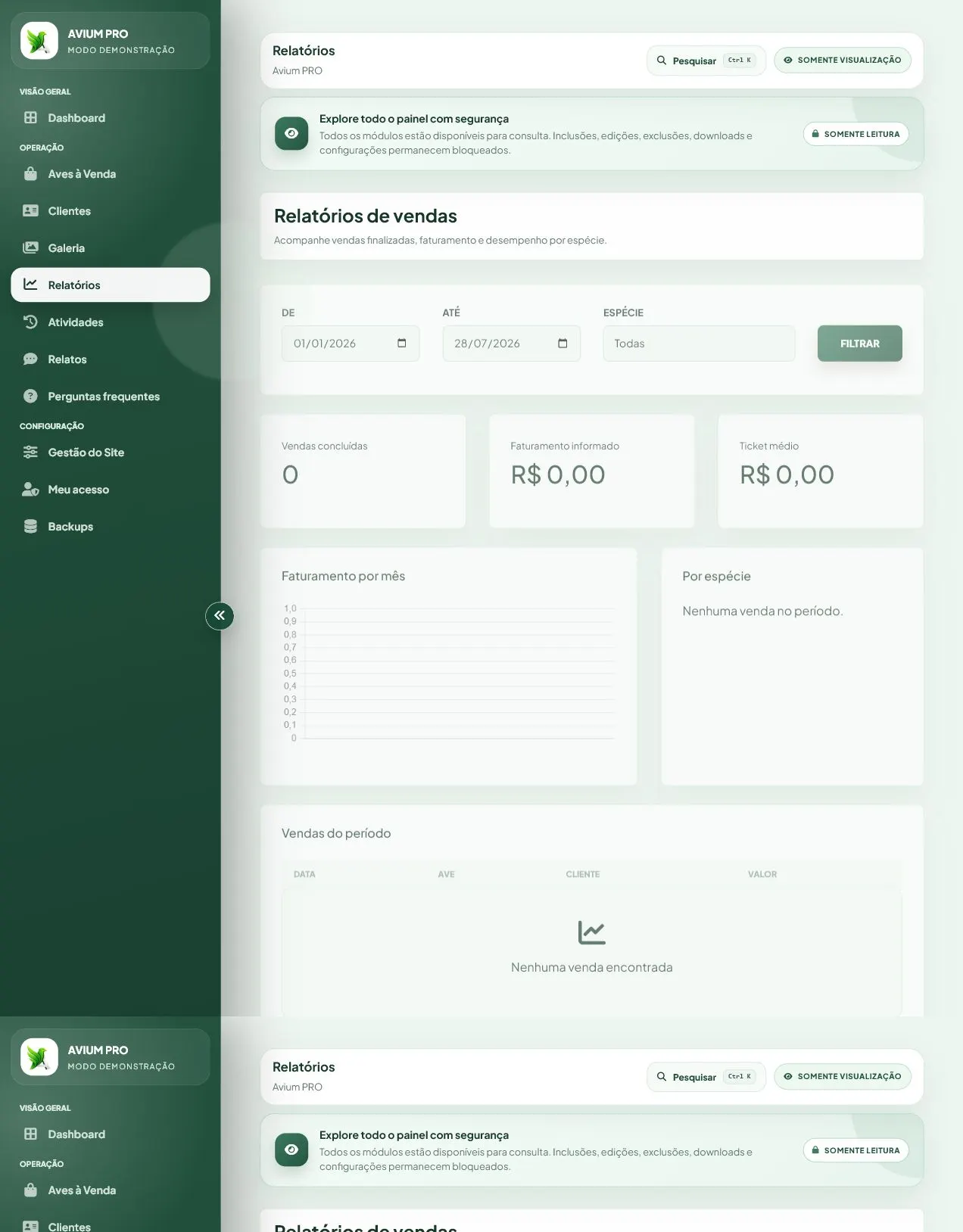
Task: Click the green eye icon in the repeated lower banner
Action: coord(291,1150)
